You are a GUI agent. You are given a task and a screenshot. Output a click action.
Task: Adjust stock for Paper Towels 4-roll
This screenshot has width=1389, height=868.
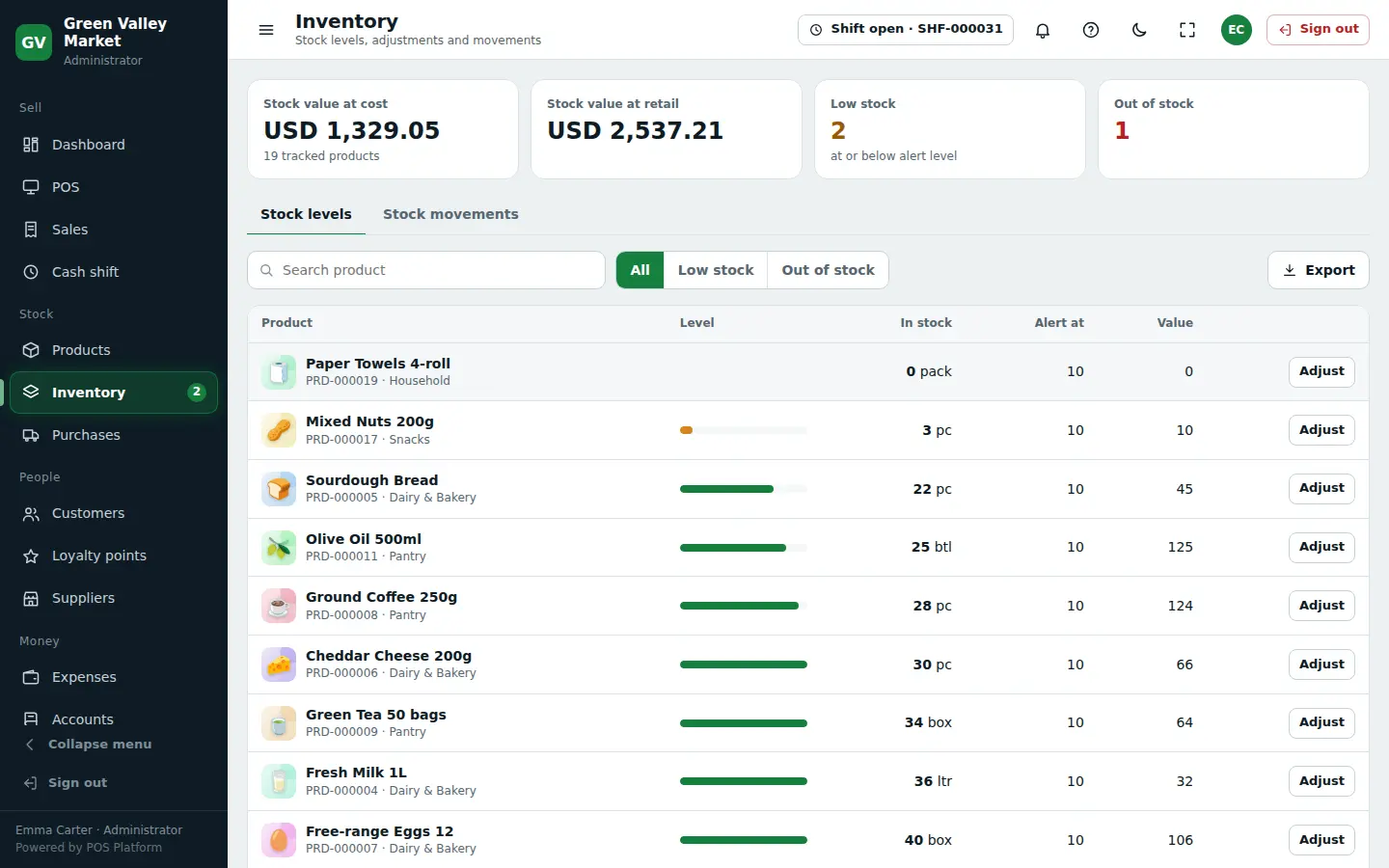(x=1321, y=371)
